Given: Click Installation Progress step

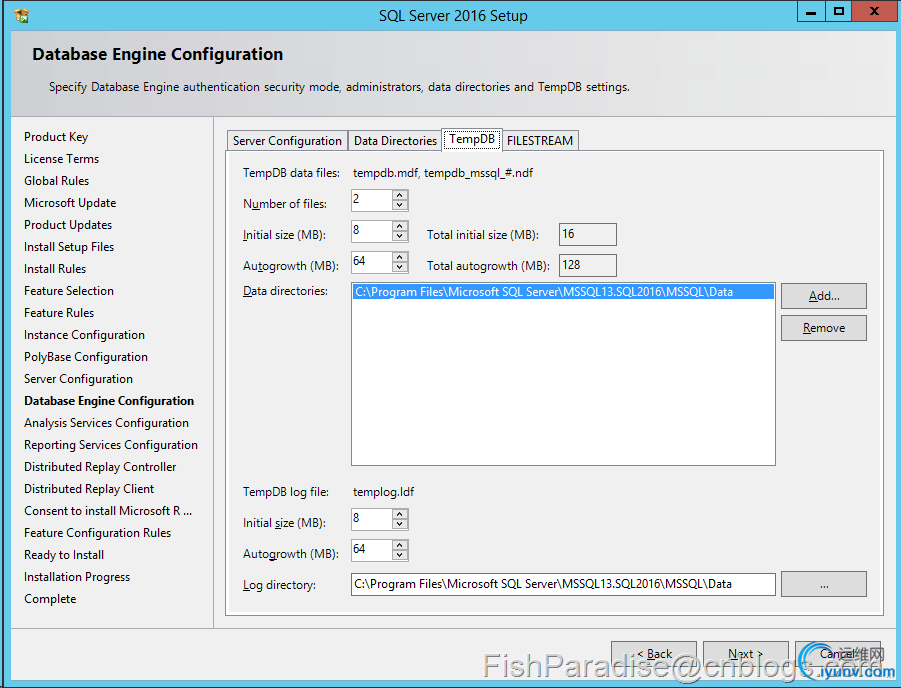Looking at the screenshot, I should coord(77,577).
